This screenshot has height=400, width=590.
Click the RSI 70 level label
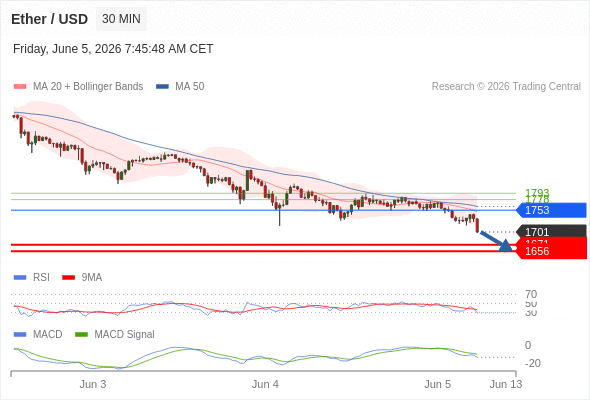coord(531,294)
